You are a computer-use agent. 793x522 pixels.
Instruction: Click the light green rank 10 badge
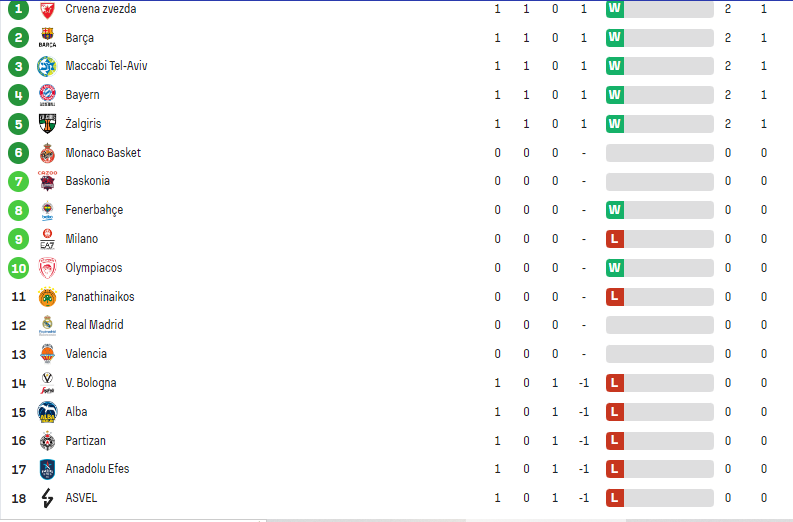pyautogui.click(x=19, y=268)
